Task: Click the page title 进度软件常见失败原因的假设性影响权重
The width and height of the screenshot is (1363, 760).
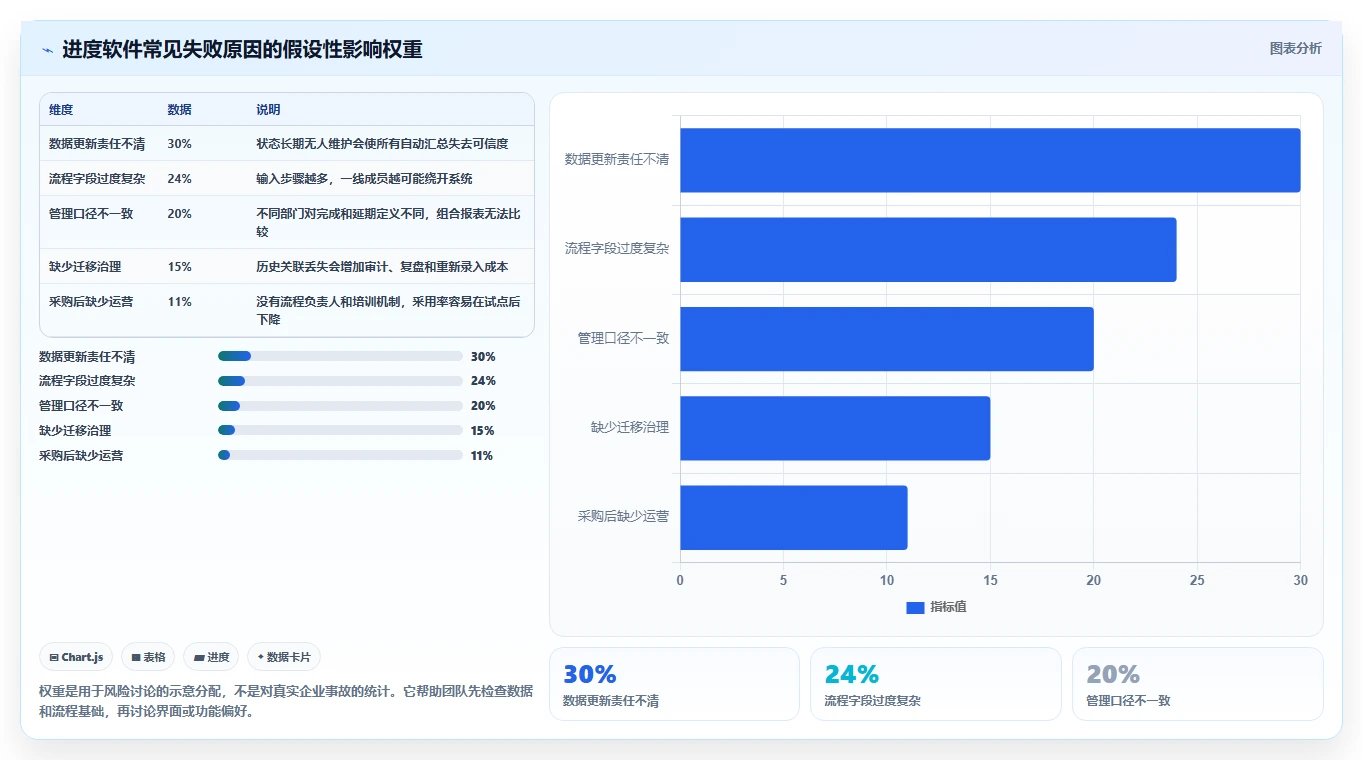Action: click(x=242, y=49)
